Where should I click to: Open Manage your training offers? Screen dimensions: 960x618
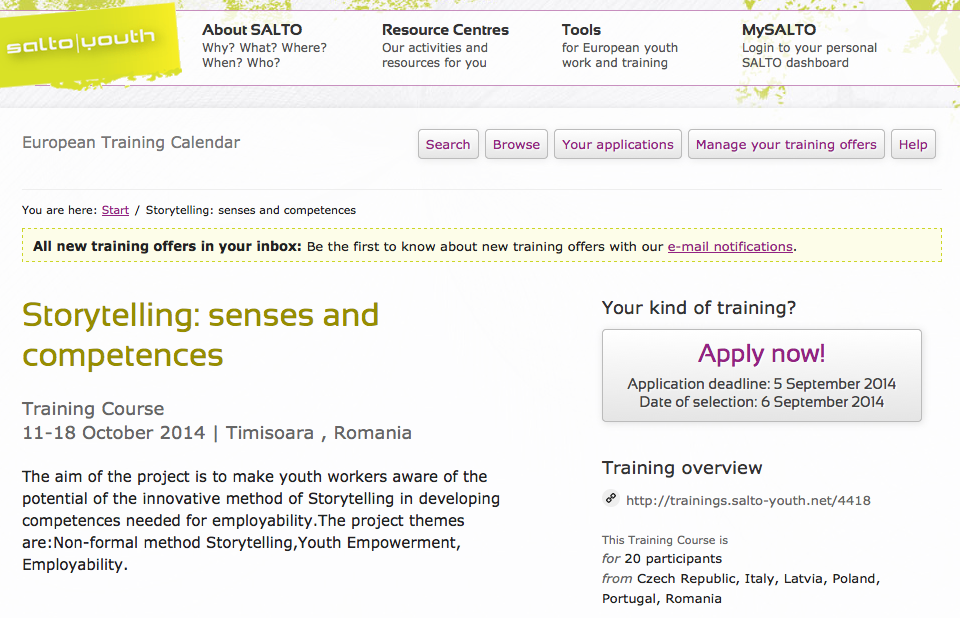(786, 144)
